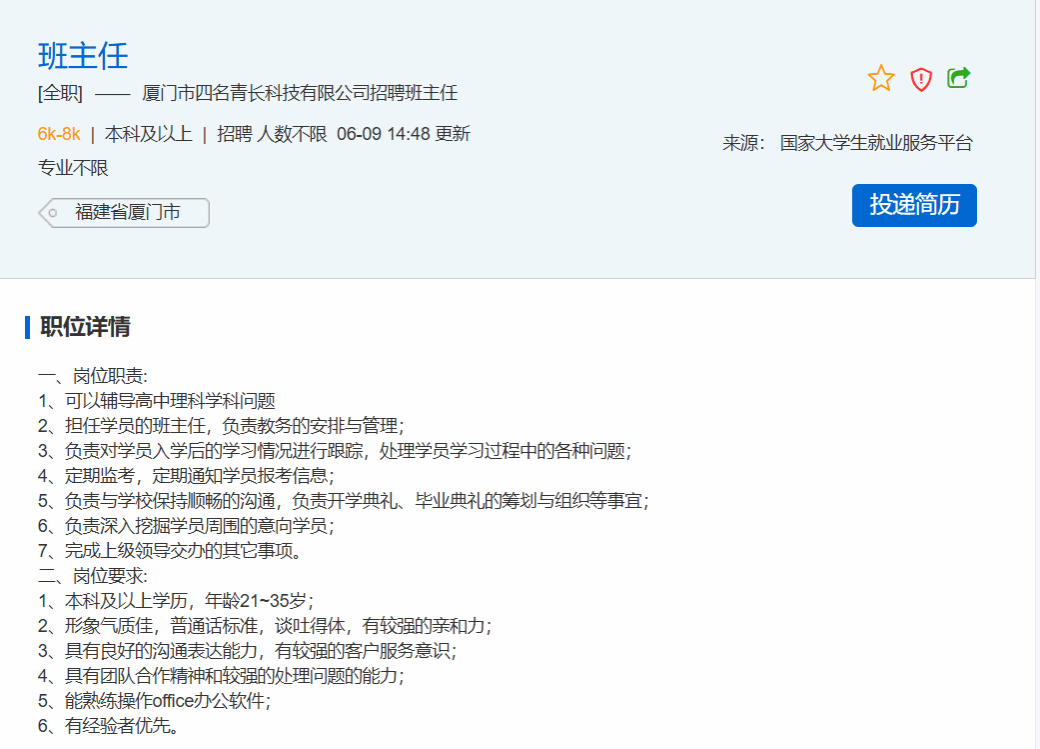The height and width of the screenshot is (749, 1040).
Task: Click the 二、岗位要求 subheading
Action: click(93, 576)
